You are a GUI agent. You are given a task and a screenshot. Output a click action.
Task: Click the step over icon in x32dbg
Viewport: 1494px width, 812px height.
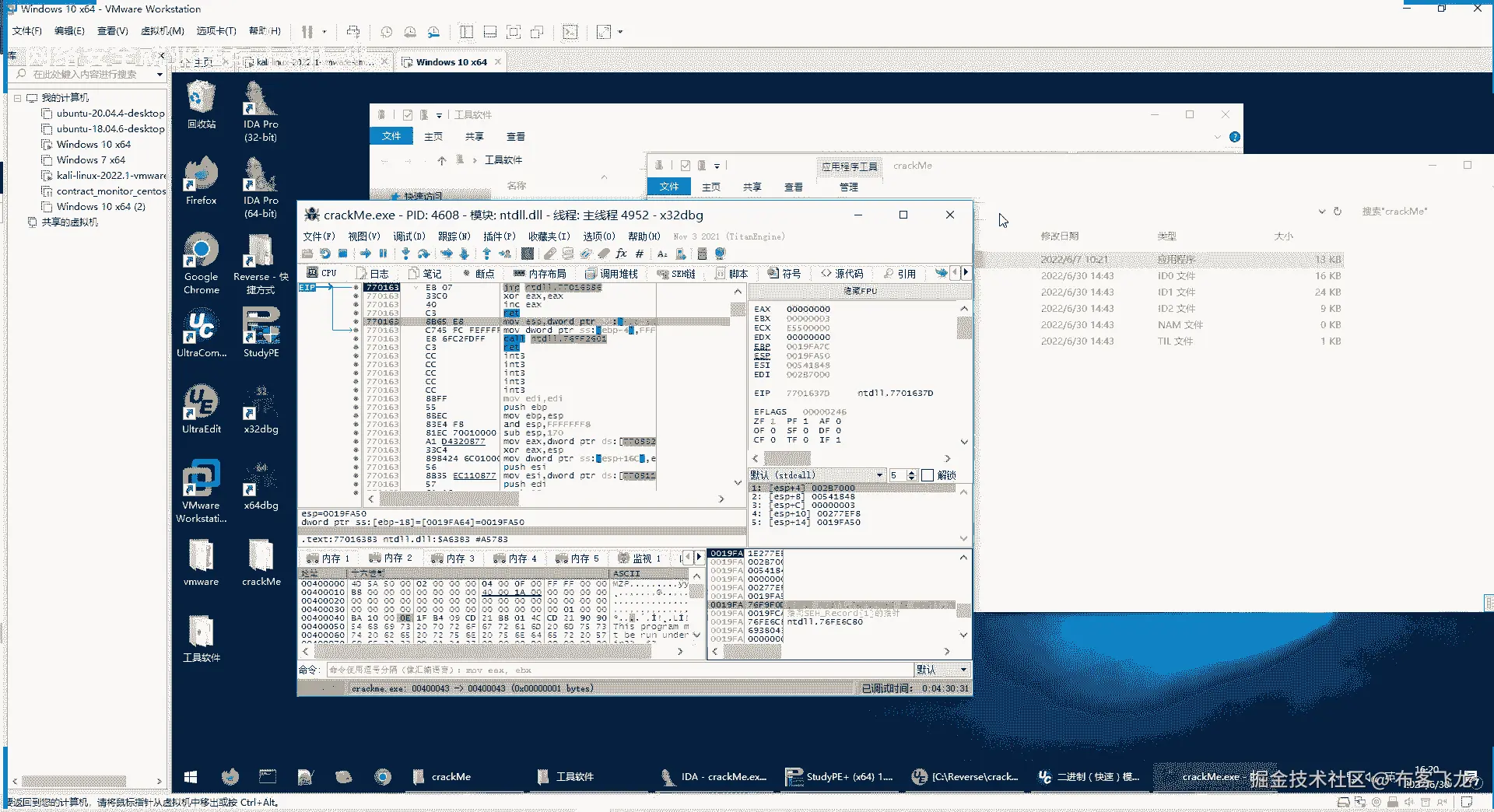tap(423, 254)
